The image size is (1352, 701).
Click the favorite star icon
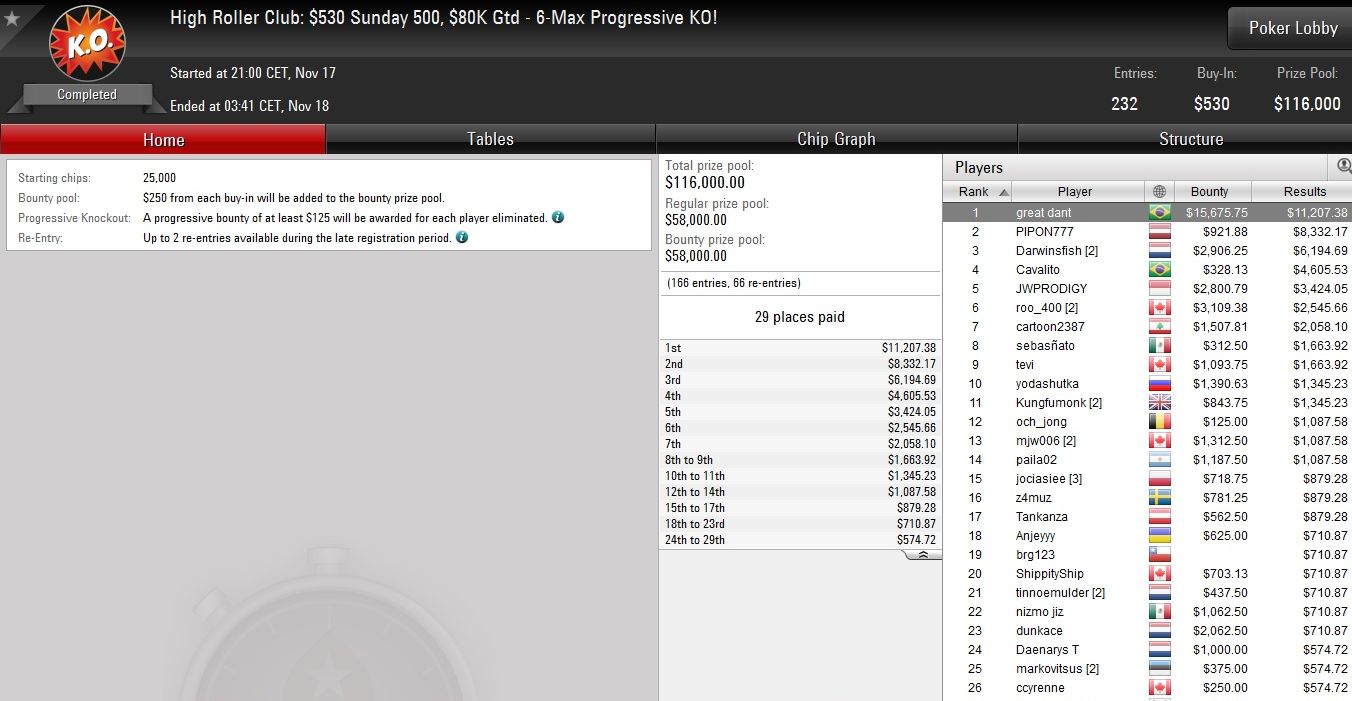coord(12,17)
